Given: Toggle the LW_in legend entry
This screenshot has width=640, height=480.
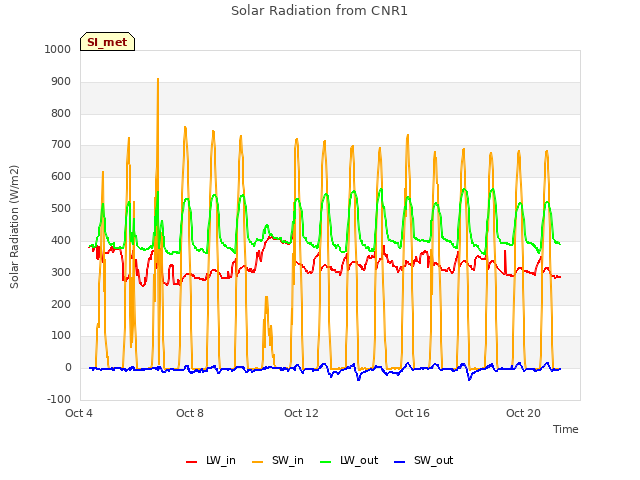Looking at the screenshot, I should [x=211, y=460].
